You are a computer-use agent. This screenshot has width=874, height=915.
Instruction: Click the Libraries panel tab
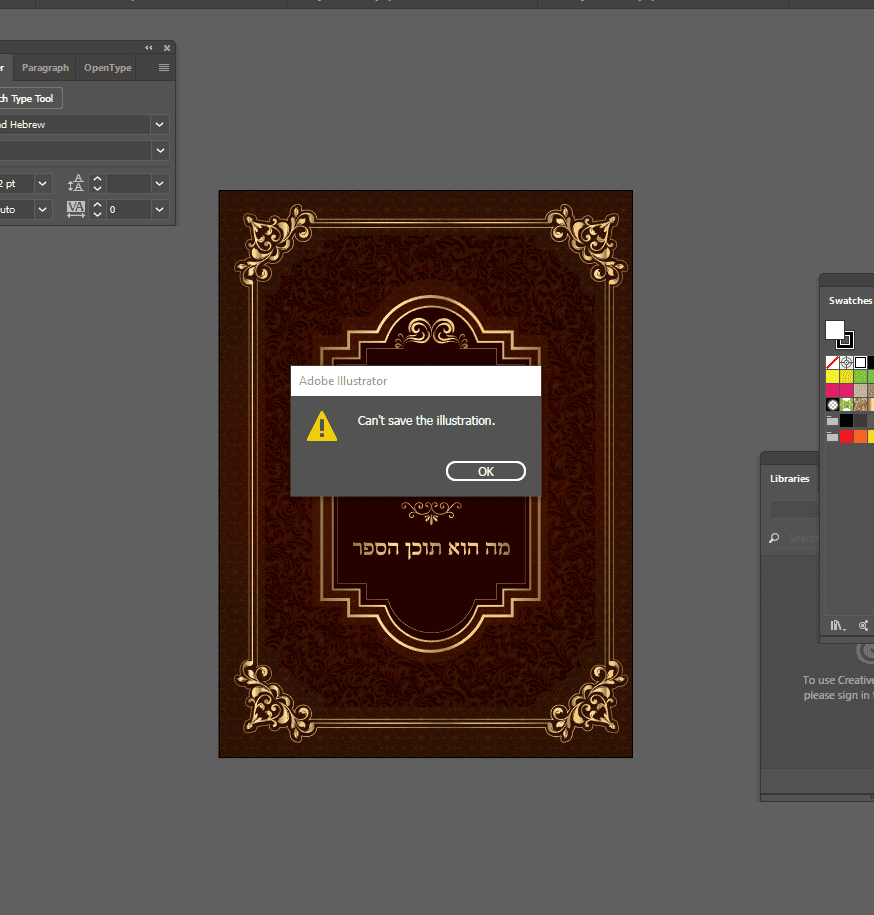click(789, 479)
